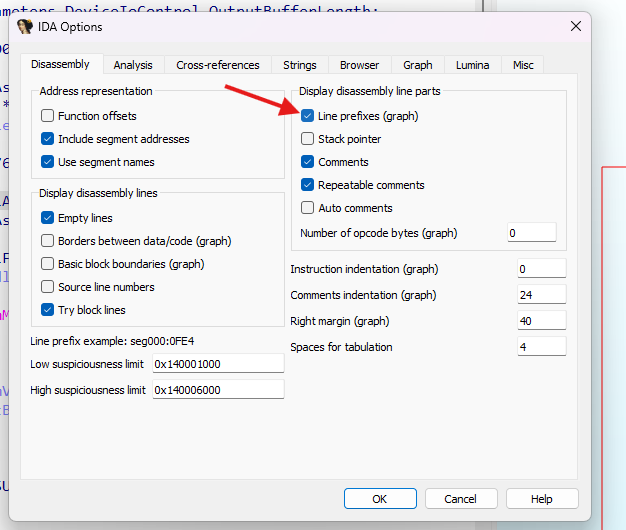Viewport: 626px width, 530px height.
Task: Click the 'Spaces for tabulation' label
Action: [341, 347]
